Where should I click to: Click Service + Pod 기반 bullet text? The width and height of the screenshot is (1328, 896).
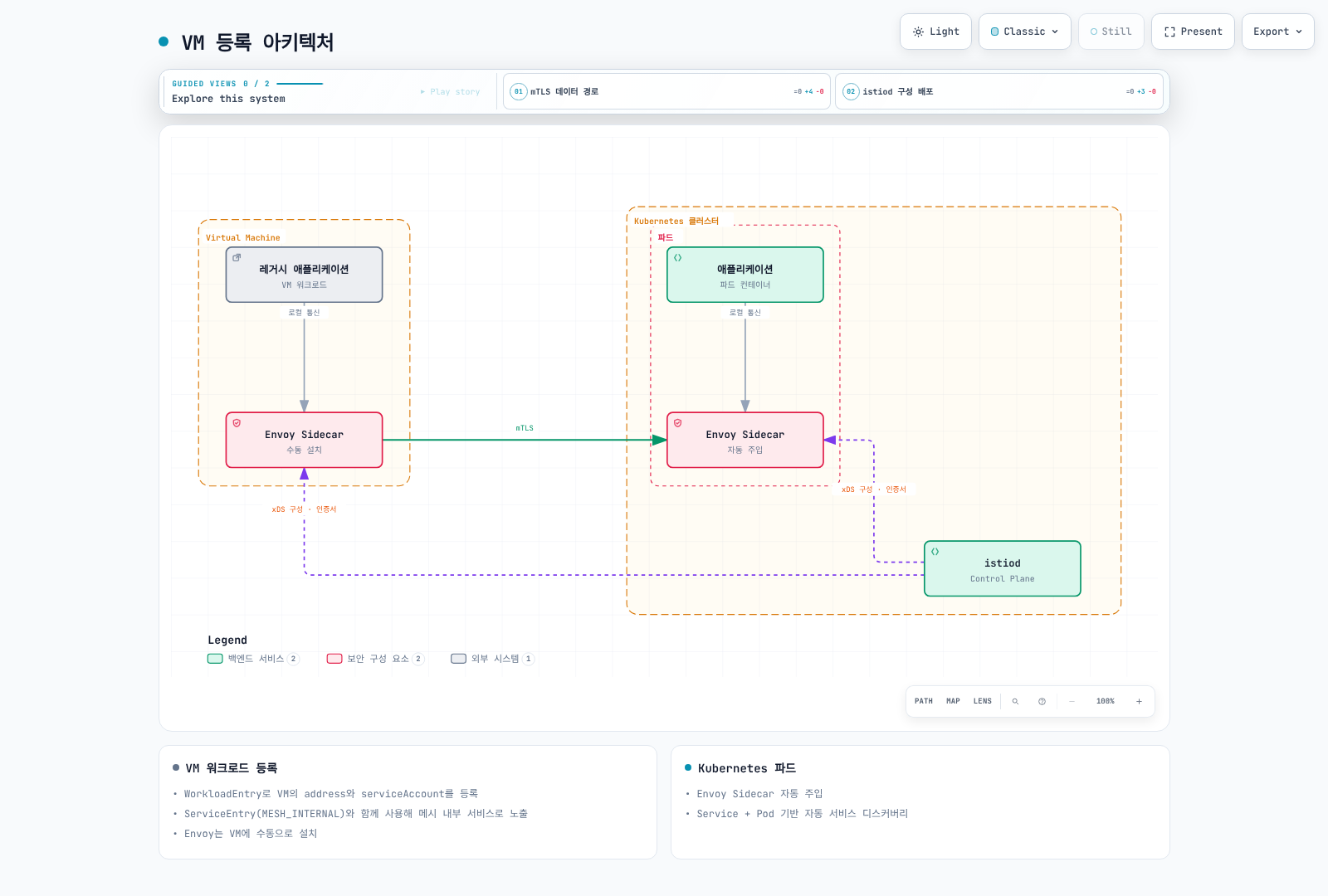point(803,814)
